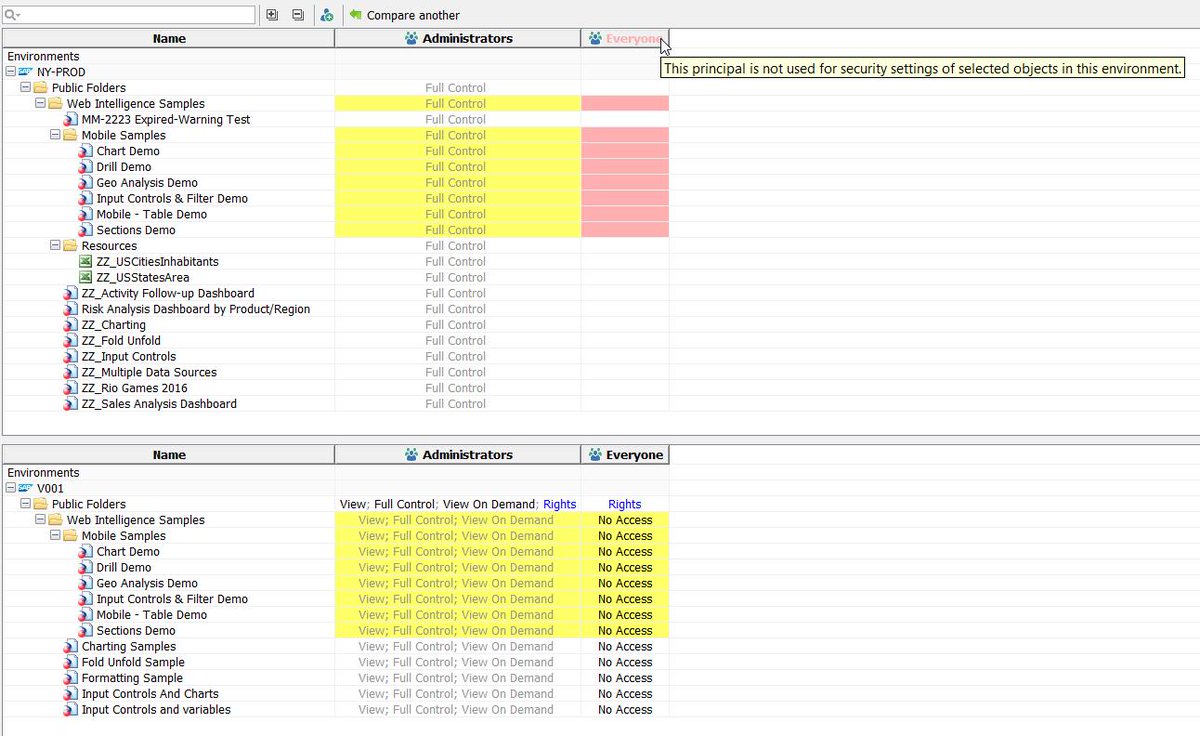This screenshot has height=736, width=1200.
Task: Click the collapse all toolbar icon
Action: coord(298,15)
